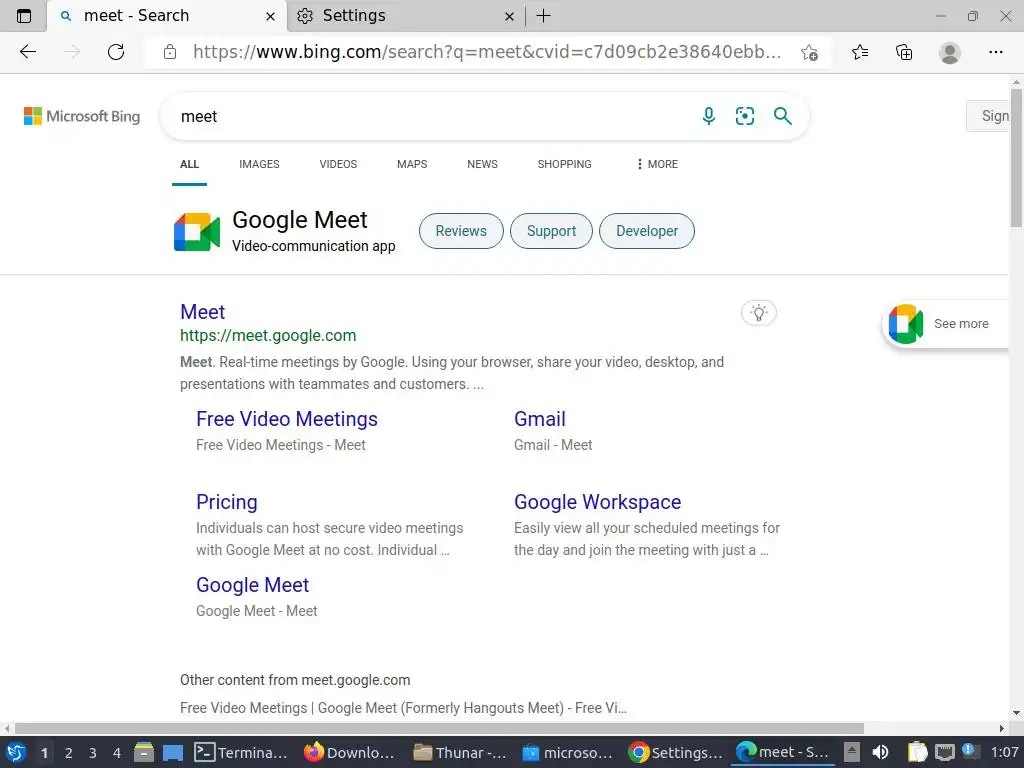1024x768 pixels.
Task: Open the Pricing sublink
Action: pos(227,502)
